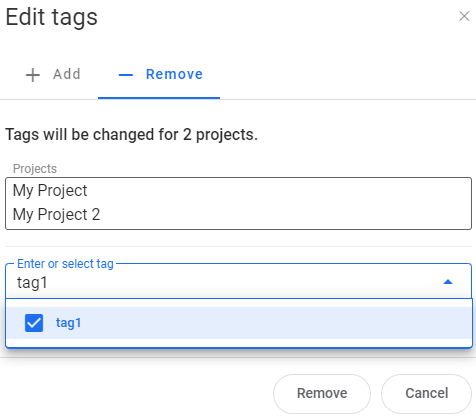The image size is (476, 417).
Task: Select the tag1 option in list
Action: pos(239,323)
